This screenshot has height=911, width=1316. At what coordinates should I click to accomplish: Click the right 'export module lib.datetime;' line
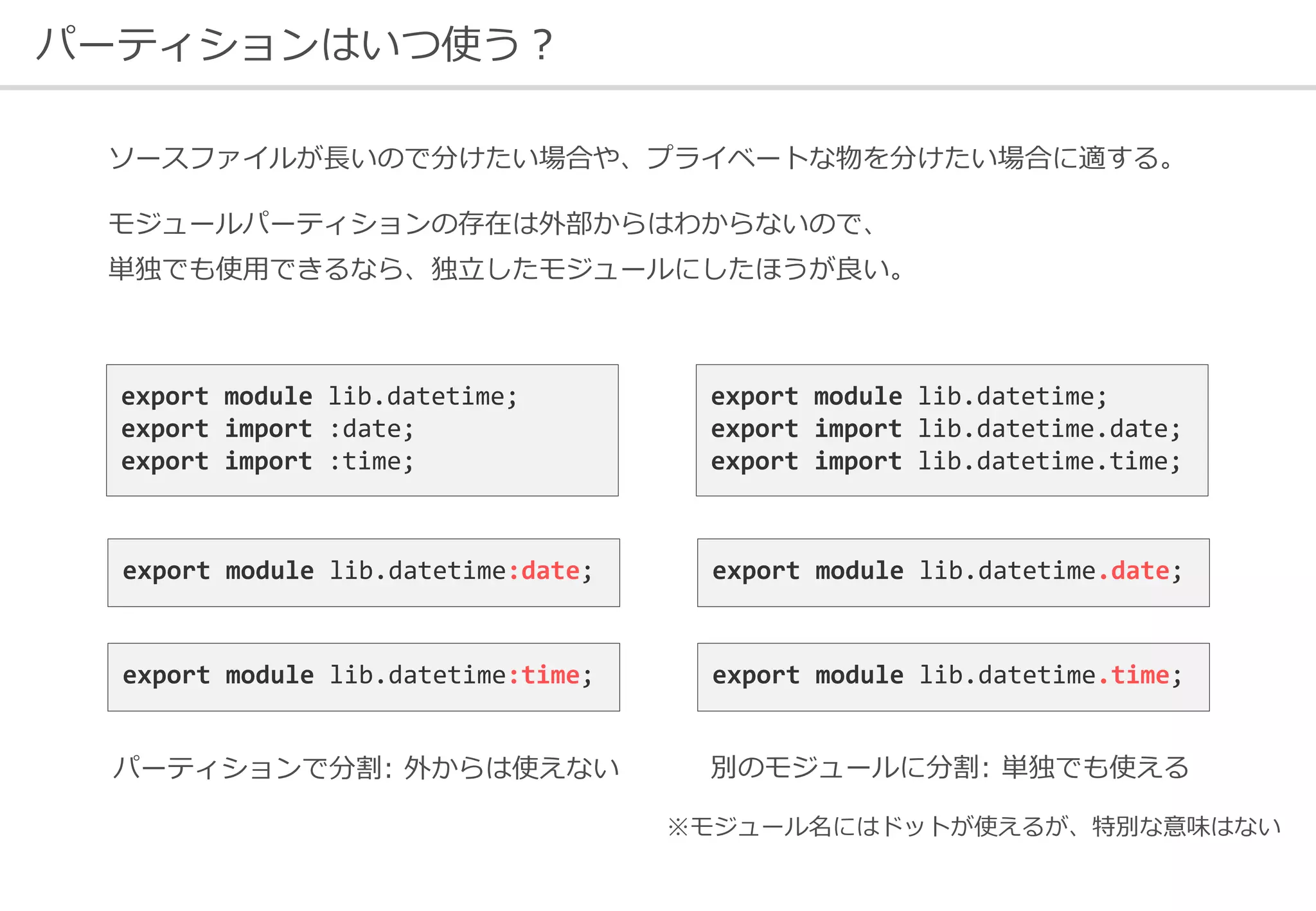tap(909, 396)
